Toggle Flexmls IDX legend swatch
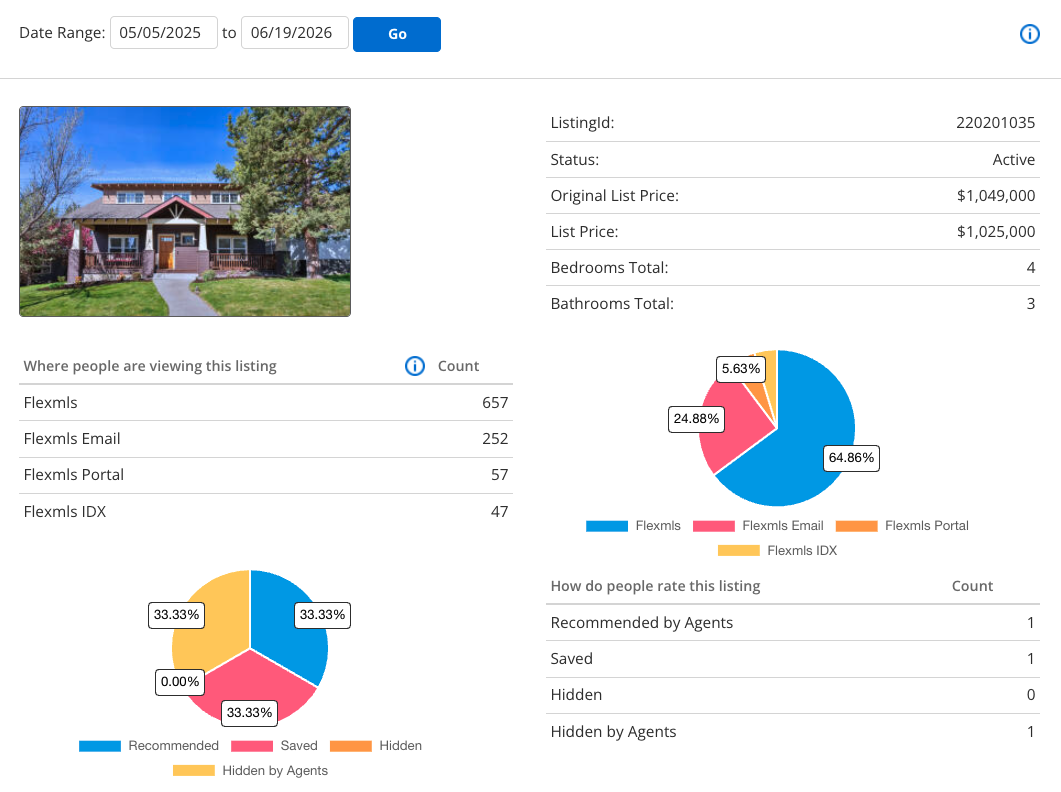The height and width of the screenshot is (792, 1061). click(738, 551)
